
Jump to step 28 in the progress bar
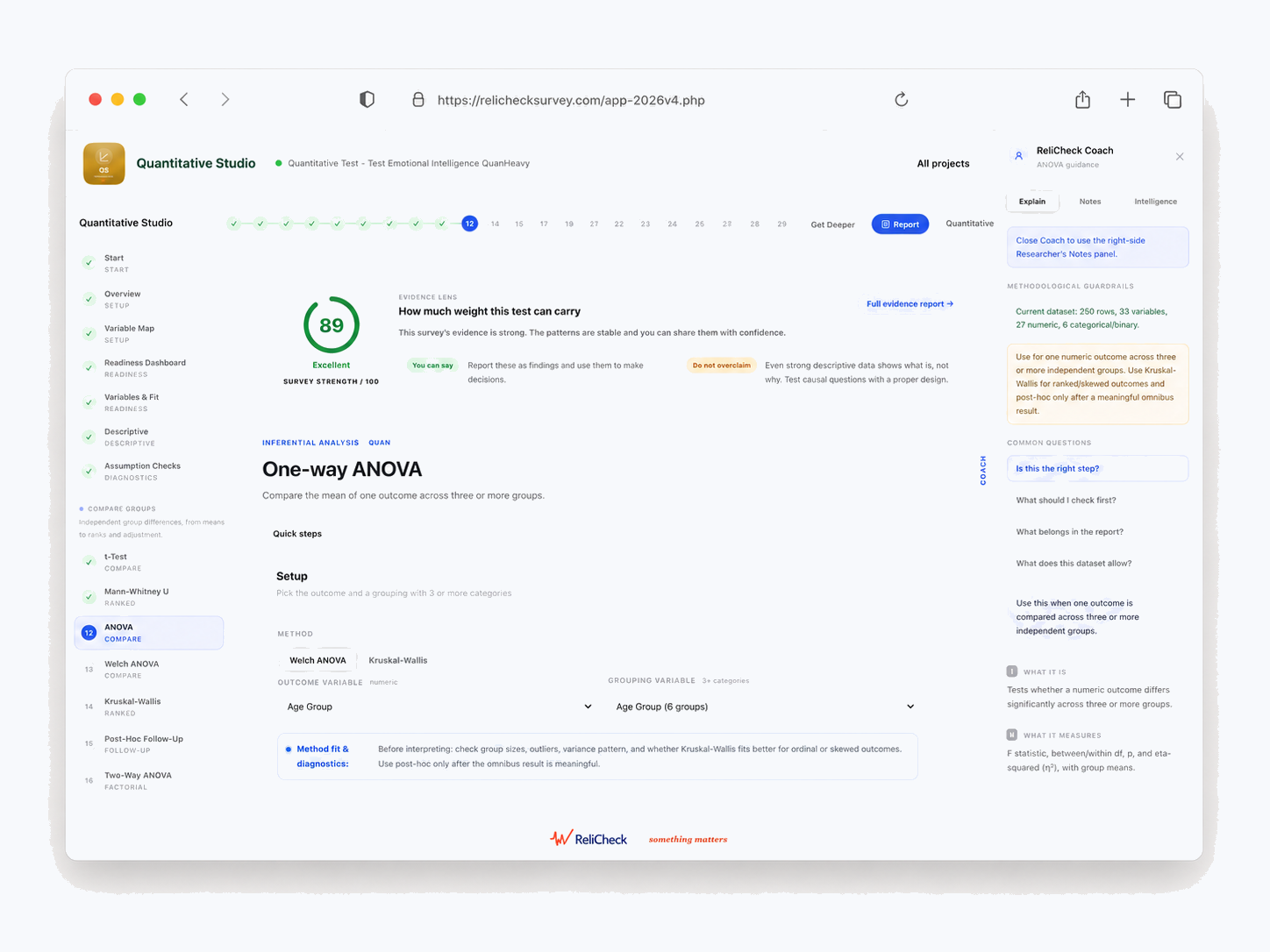[x=754, y=224]
